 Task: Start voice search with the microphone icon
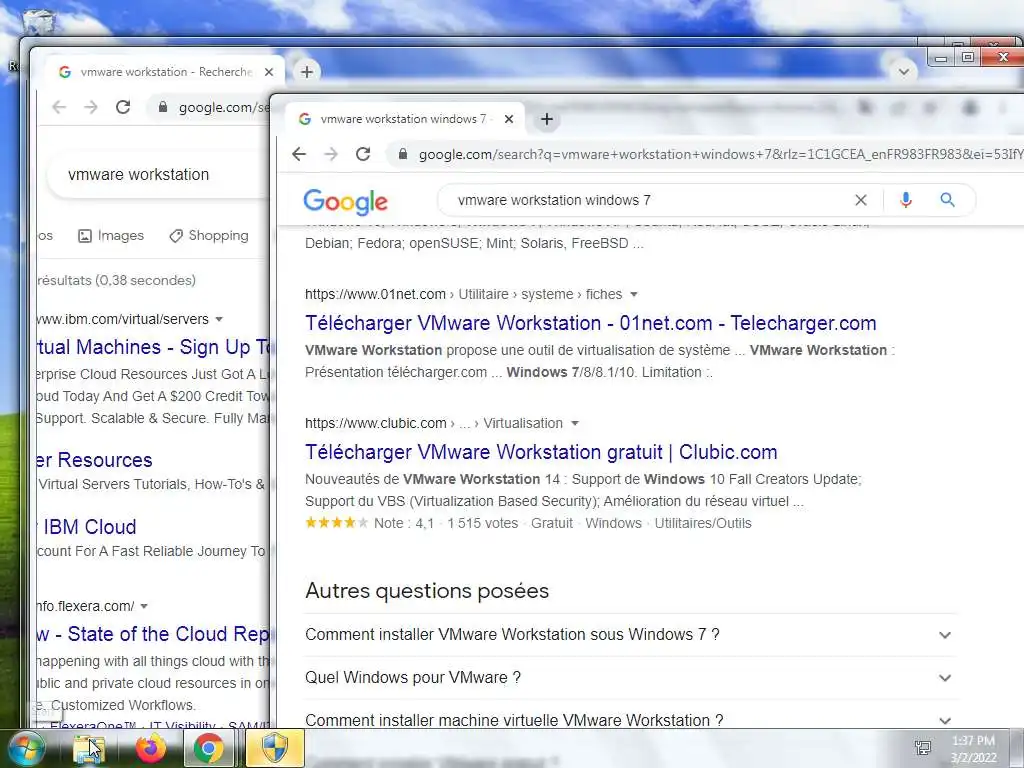(x=905, y=200)
